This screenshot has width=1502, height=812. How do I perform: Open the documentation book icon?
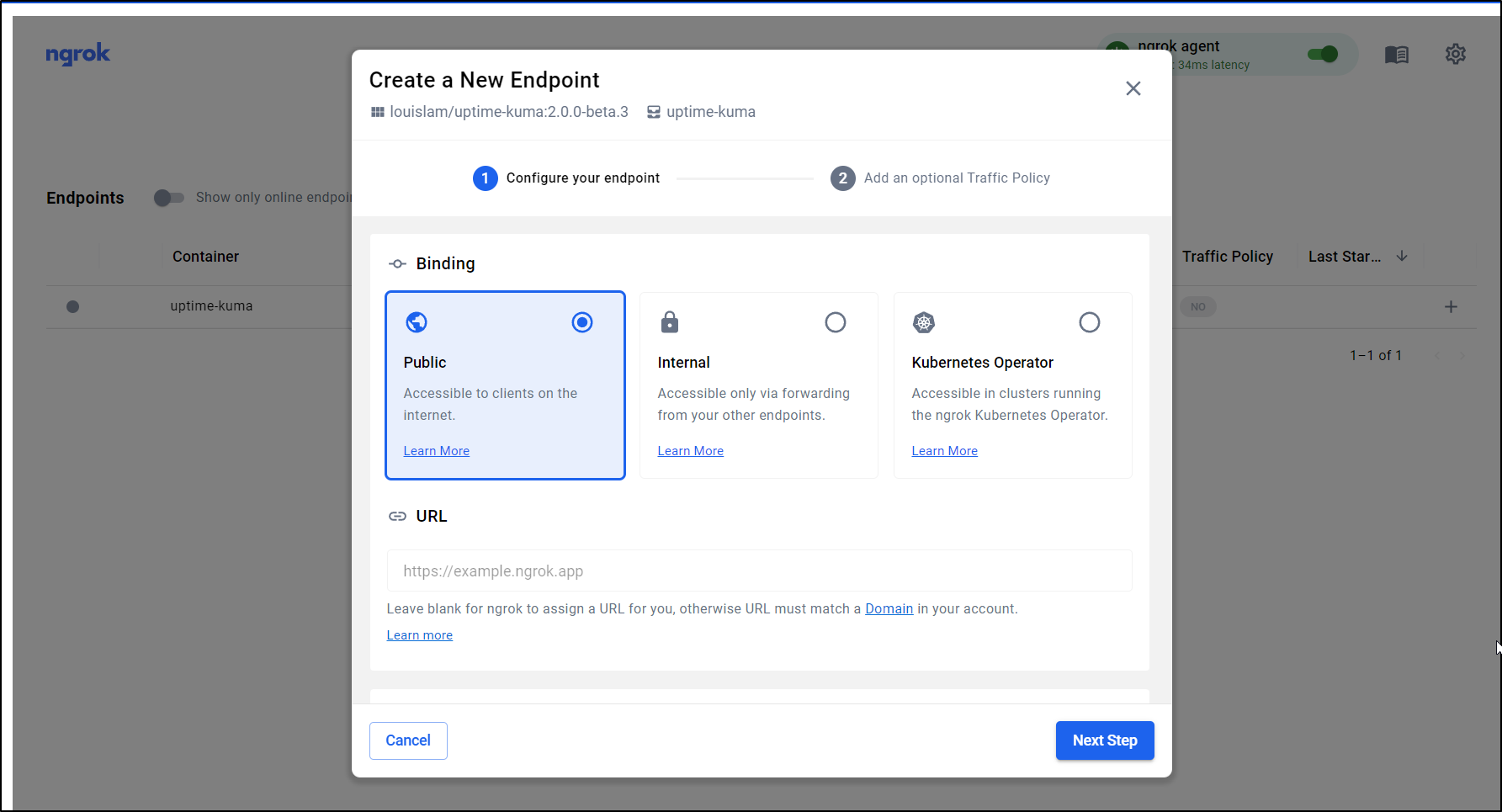(1396, 55)
